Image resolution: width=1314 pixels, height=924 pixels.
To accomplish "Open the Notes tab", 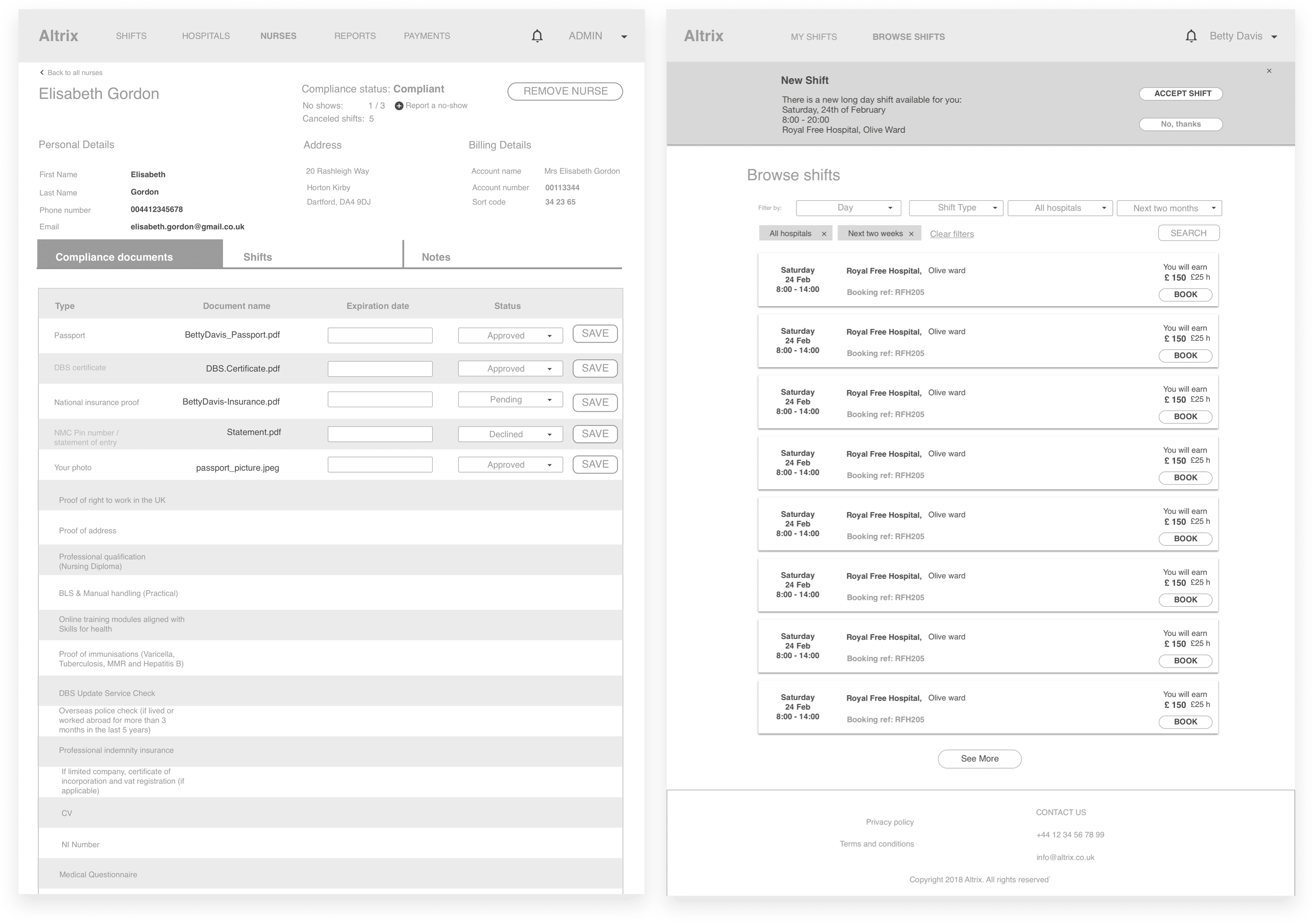I will [x=435, y=257].
